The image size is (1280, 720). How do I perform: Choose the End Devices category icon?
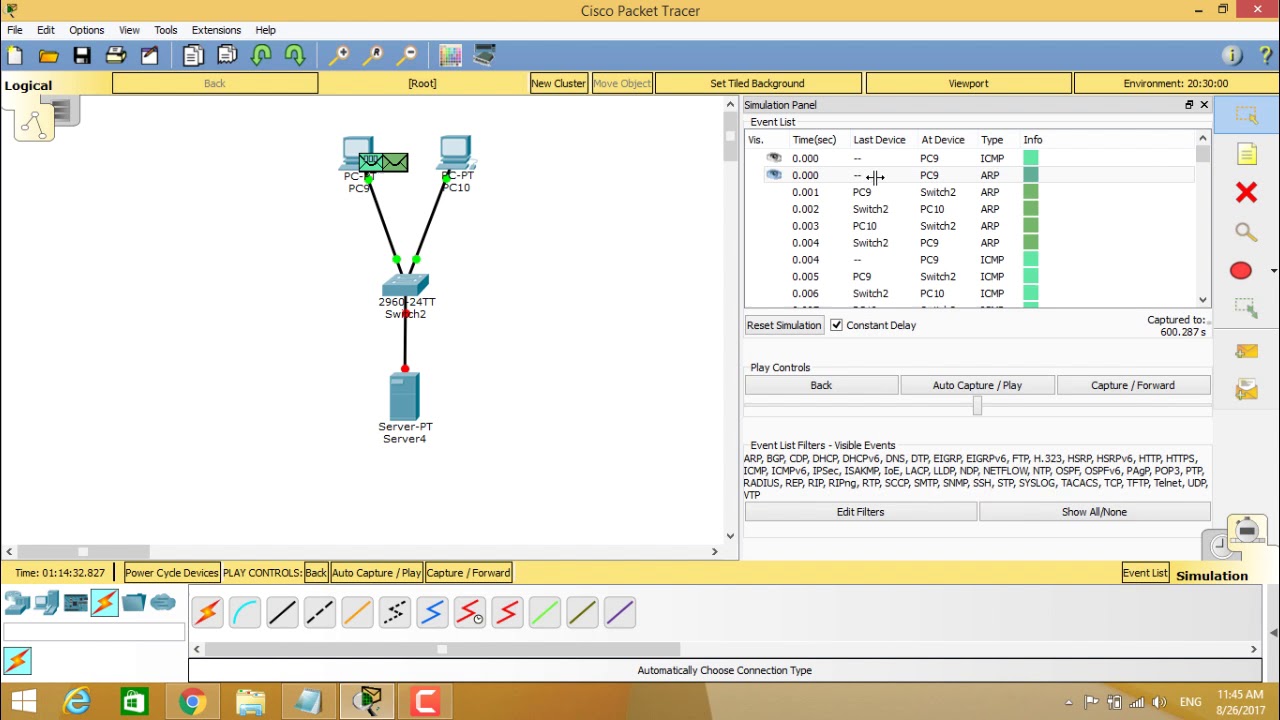46,602
